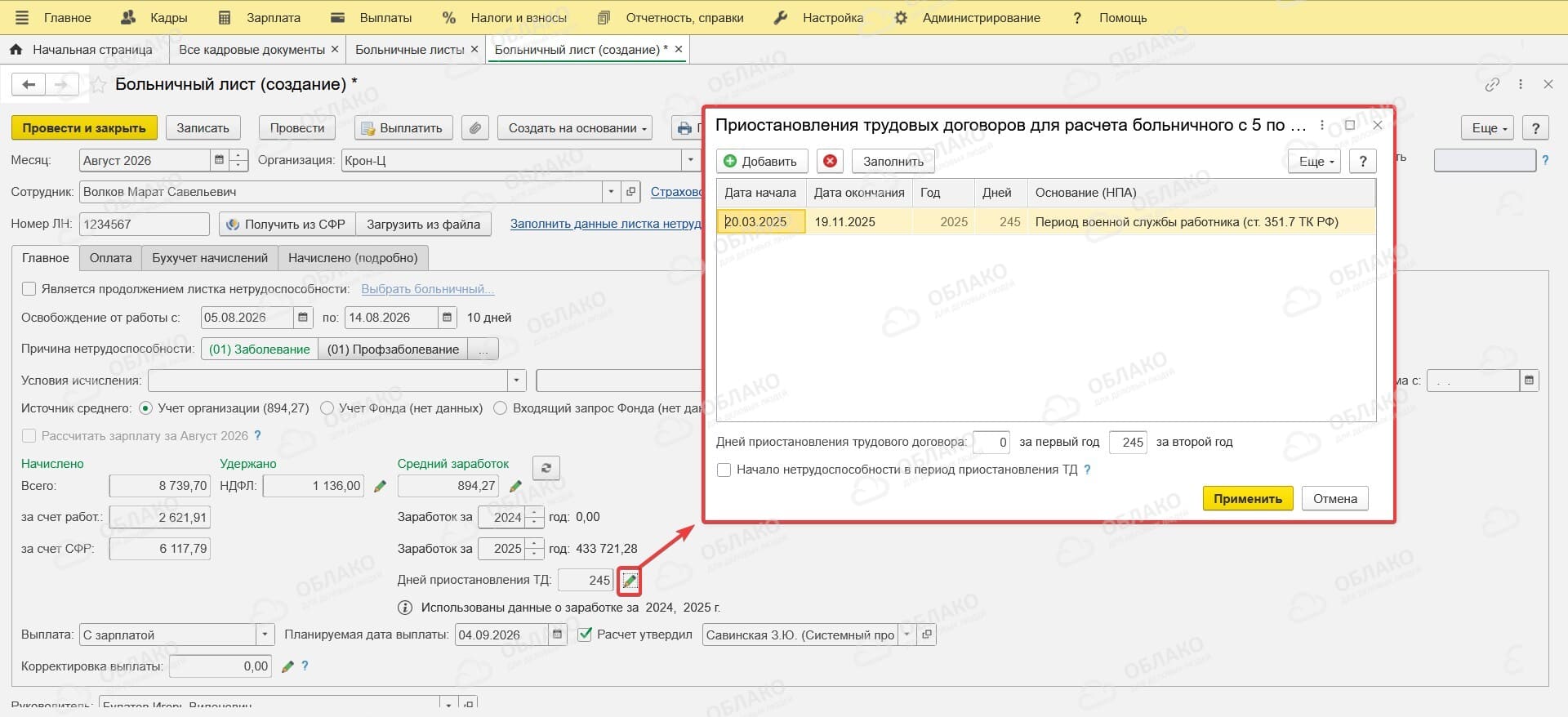Image resolution: width=1568 pixels, height=717 pixels.
Task: Expand the Выплата dropdown
Action: tap(265, 635)
